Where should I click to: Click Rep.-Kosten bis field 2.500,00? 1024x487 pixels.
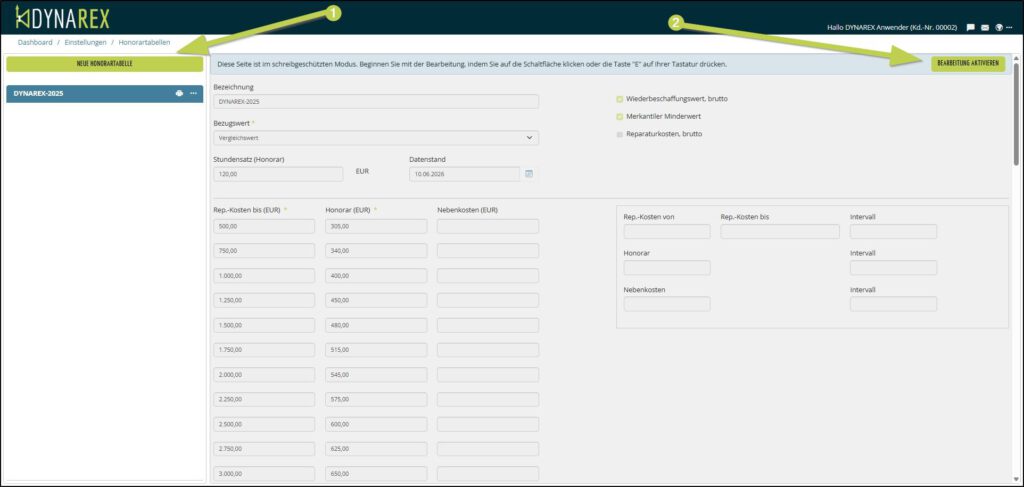[264, 424]
